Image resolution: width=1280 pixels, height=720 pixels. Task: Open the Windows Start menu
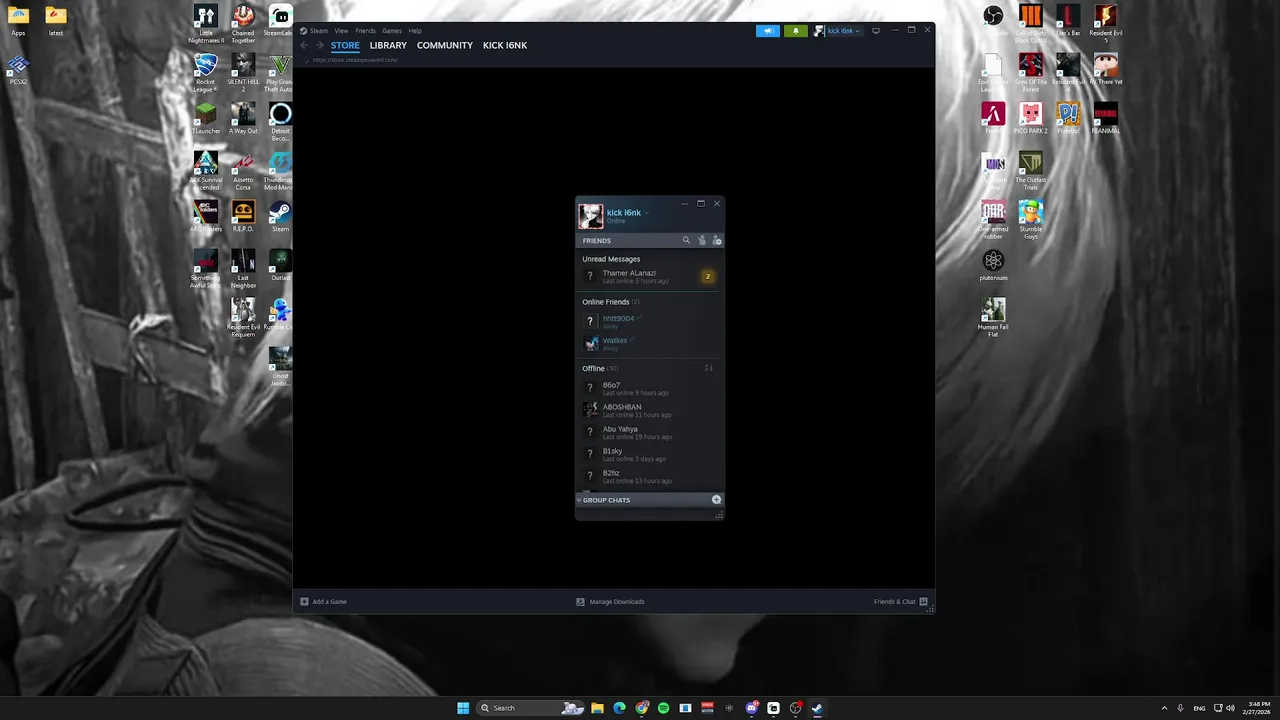463,708
